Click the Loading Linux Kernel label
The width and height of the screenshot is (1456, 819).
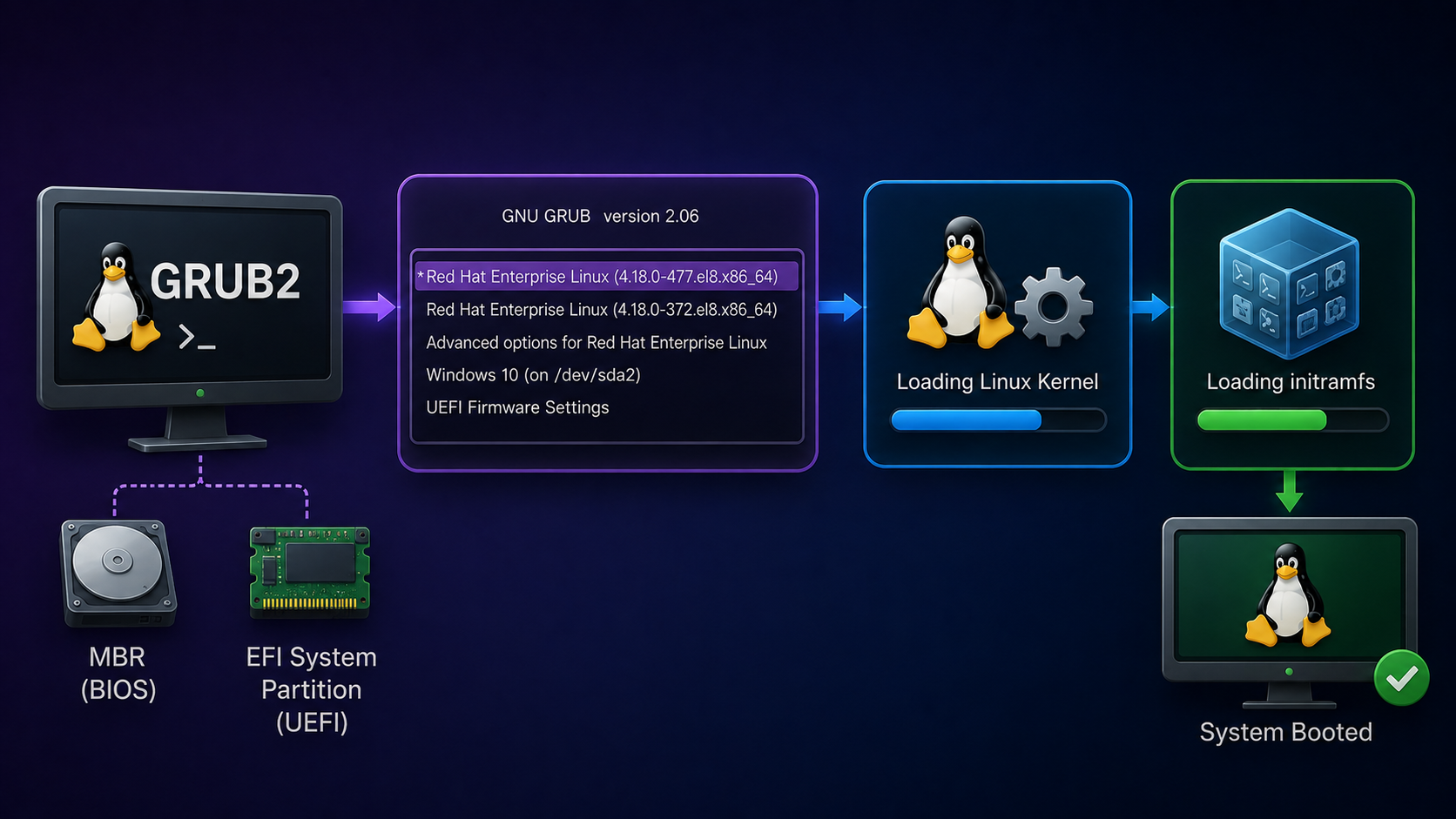(x=997, y=382)
